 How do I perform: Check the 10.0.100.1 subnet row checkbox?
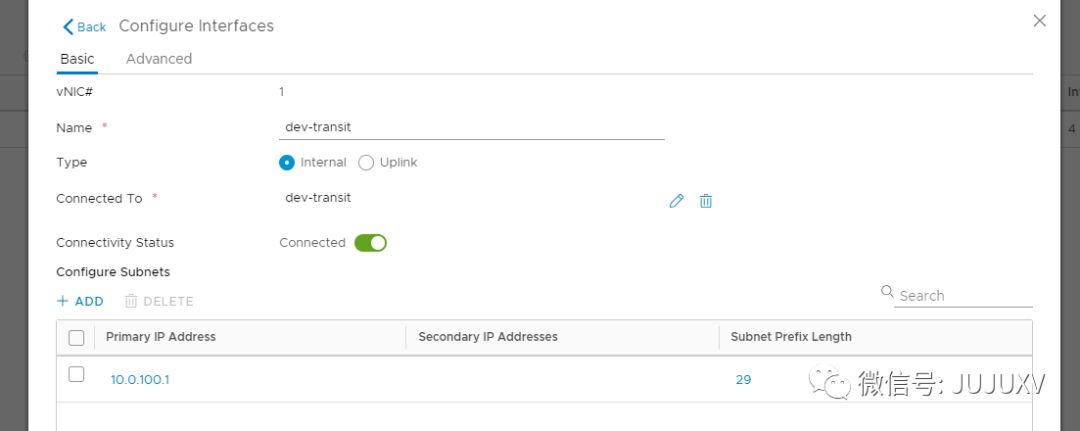76,374
